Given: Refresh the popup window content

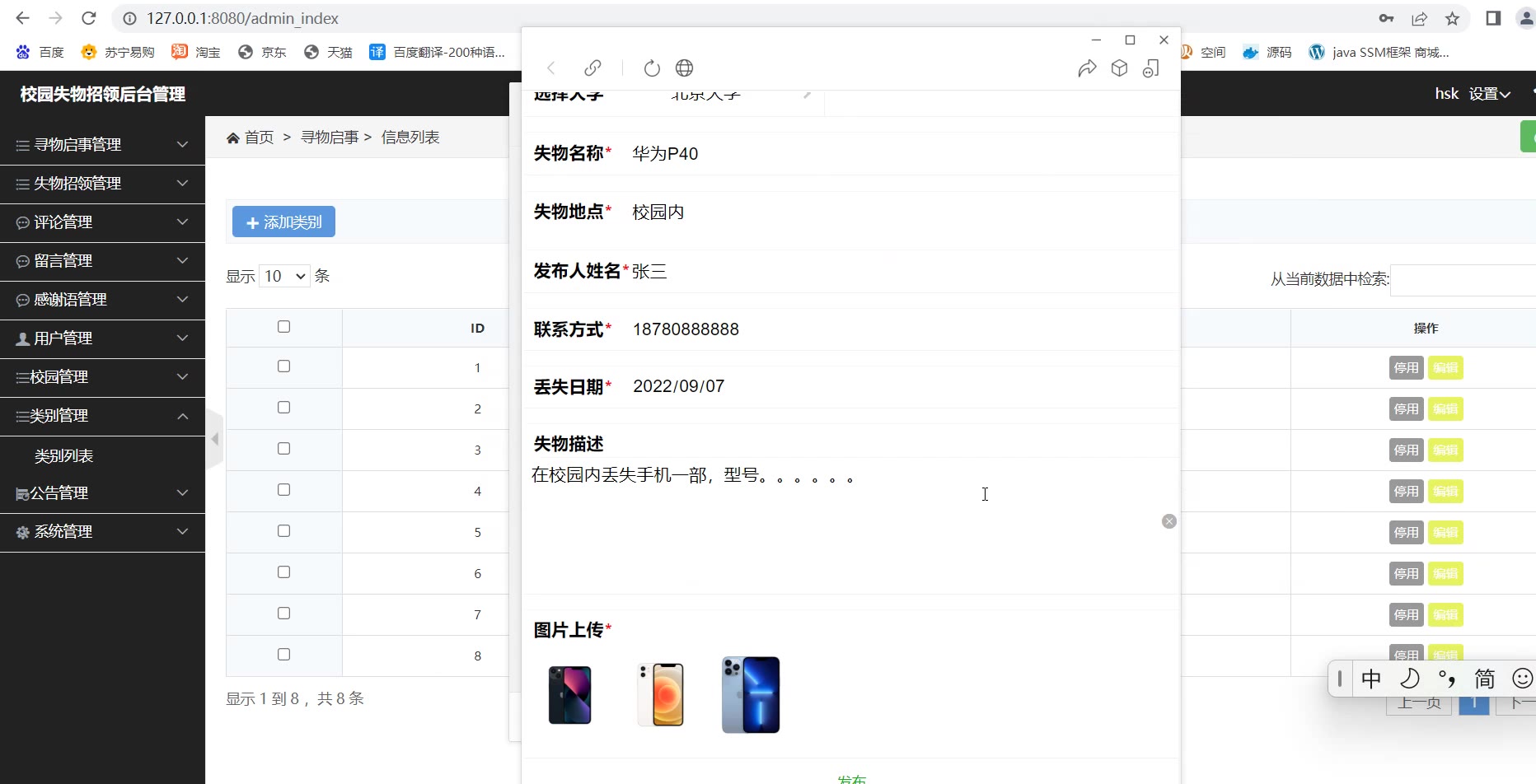Looking at the screenshot, I should click(652, 68).
